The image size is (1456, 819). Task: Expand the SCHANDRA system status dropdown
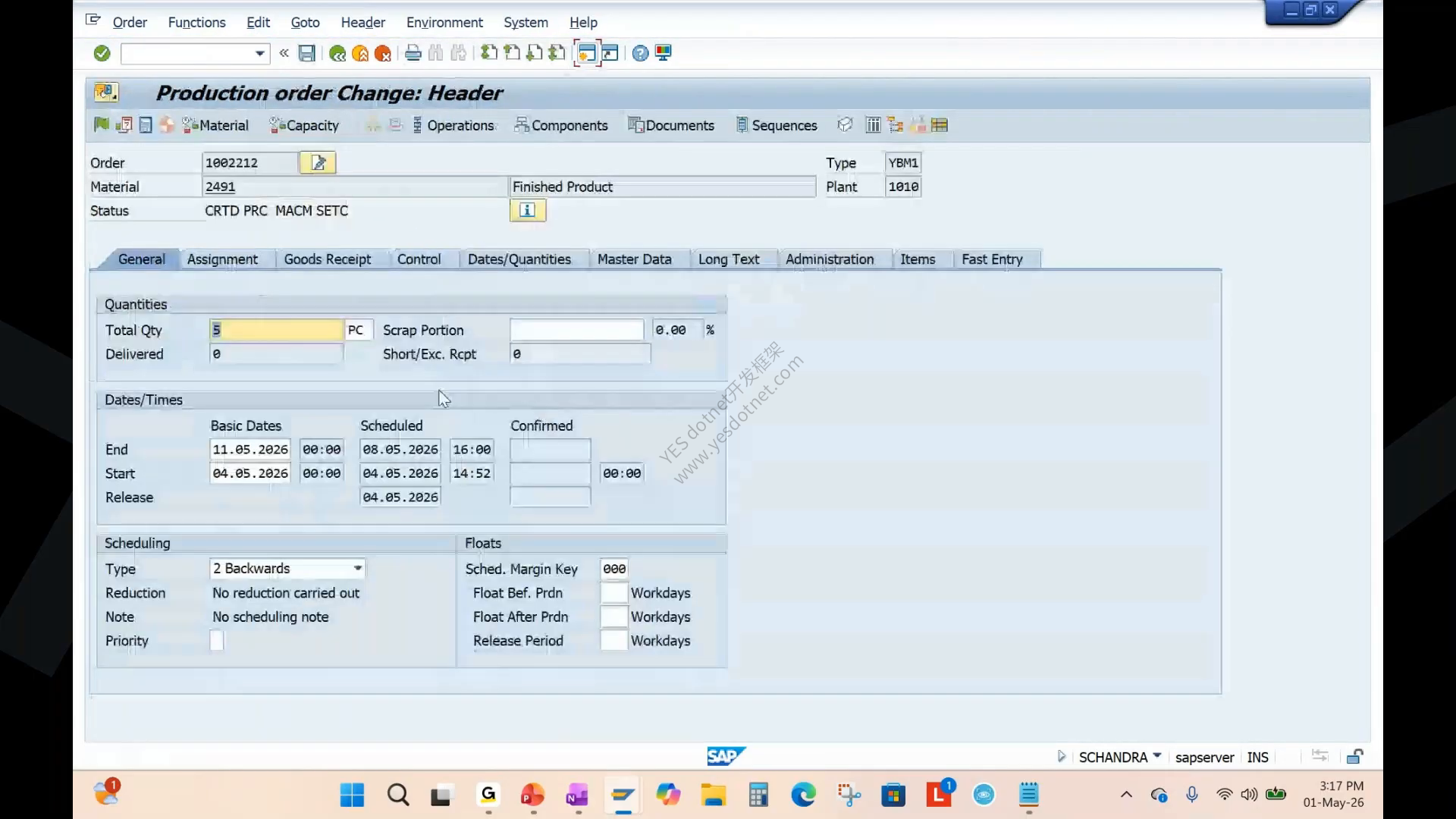1157,756
